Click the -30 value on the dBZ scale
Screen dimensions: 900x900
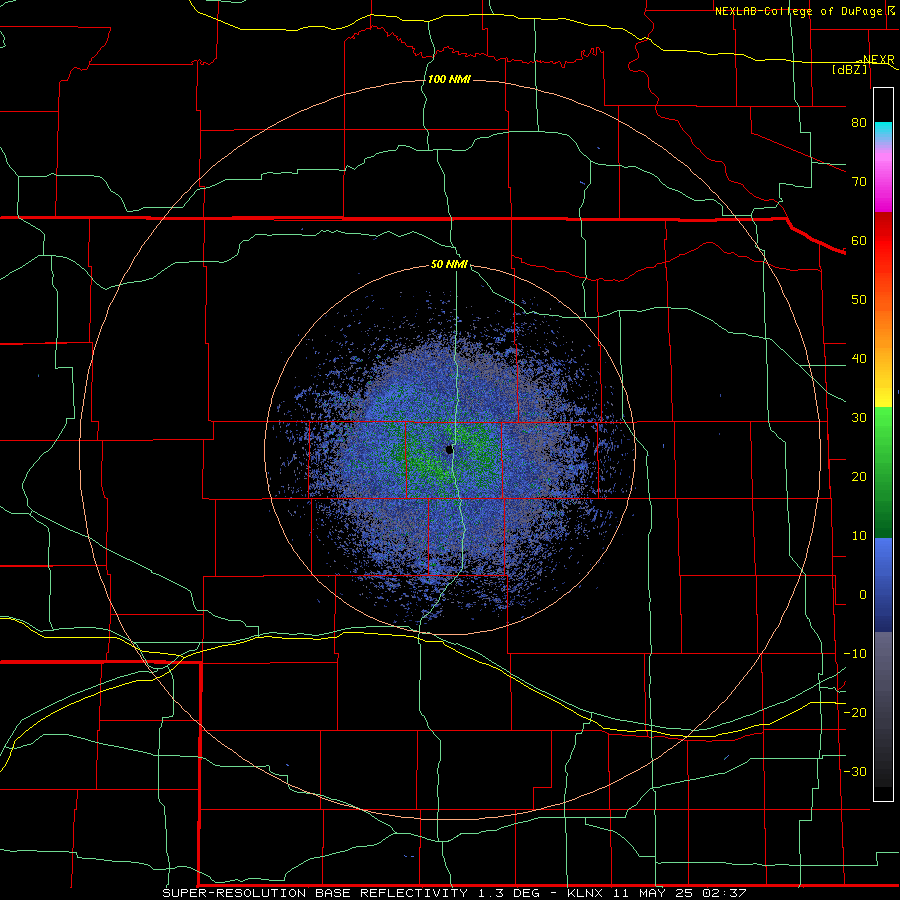pyautogui.click(x=855, y=771)
